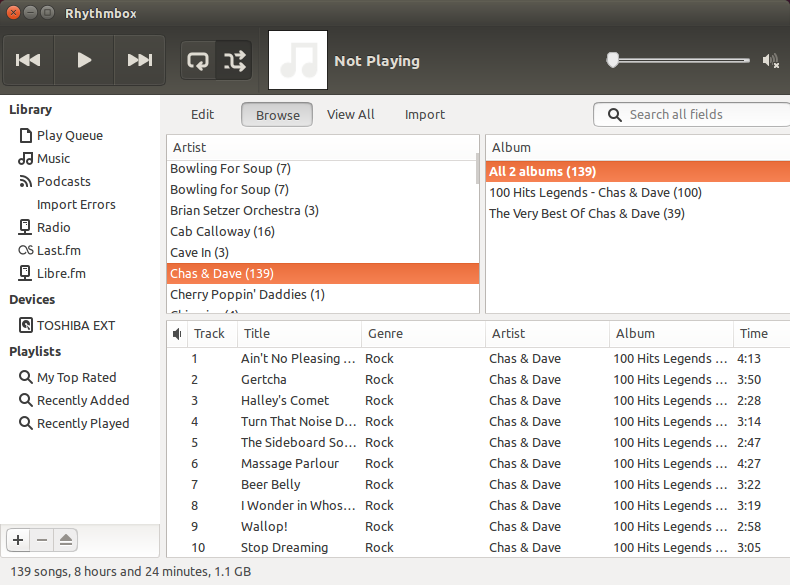
Task: Sort by Album column in track list
Action: coord(671,334)
